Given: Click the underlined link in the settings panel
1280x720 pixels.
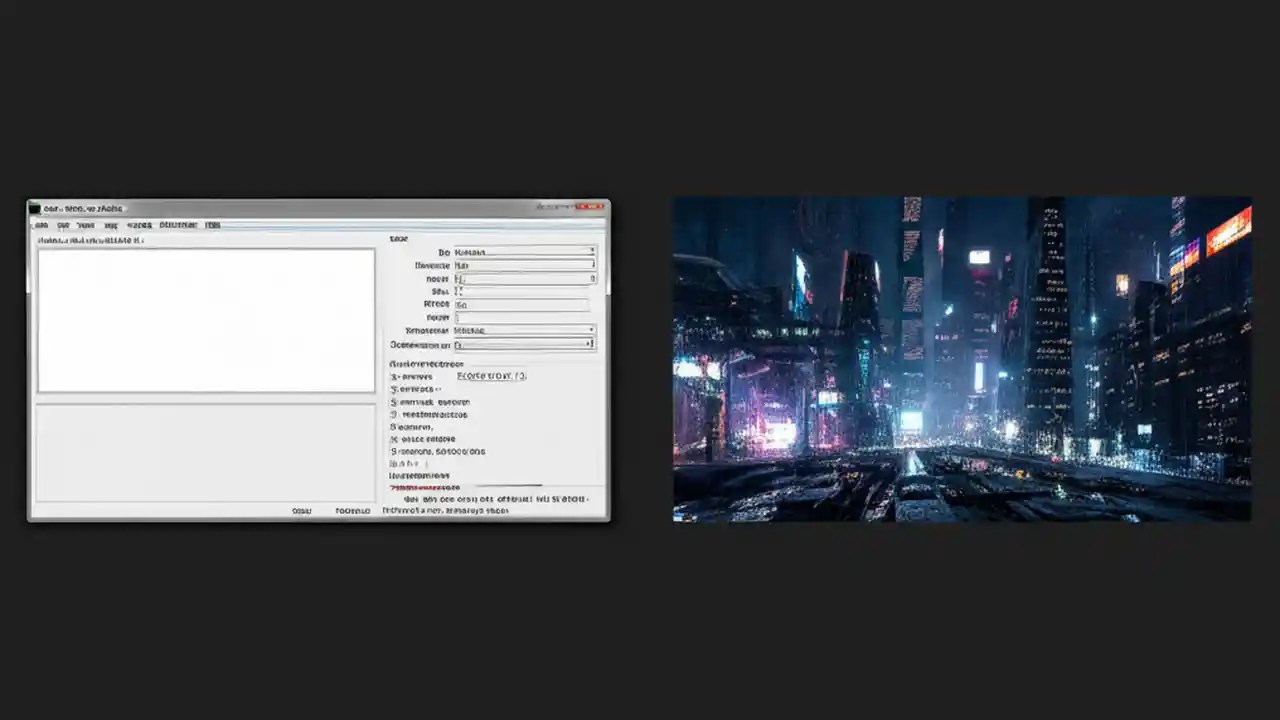Looking at the screenshot, I should [490, 376].
